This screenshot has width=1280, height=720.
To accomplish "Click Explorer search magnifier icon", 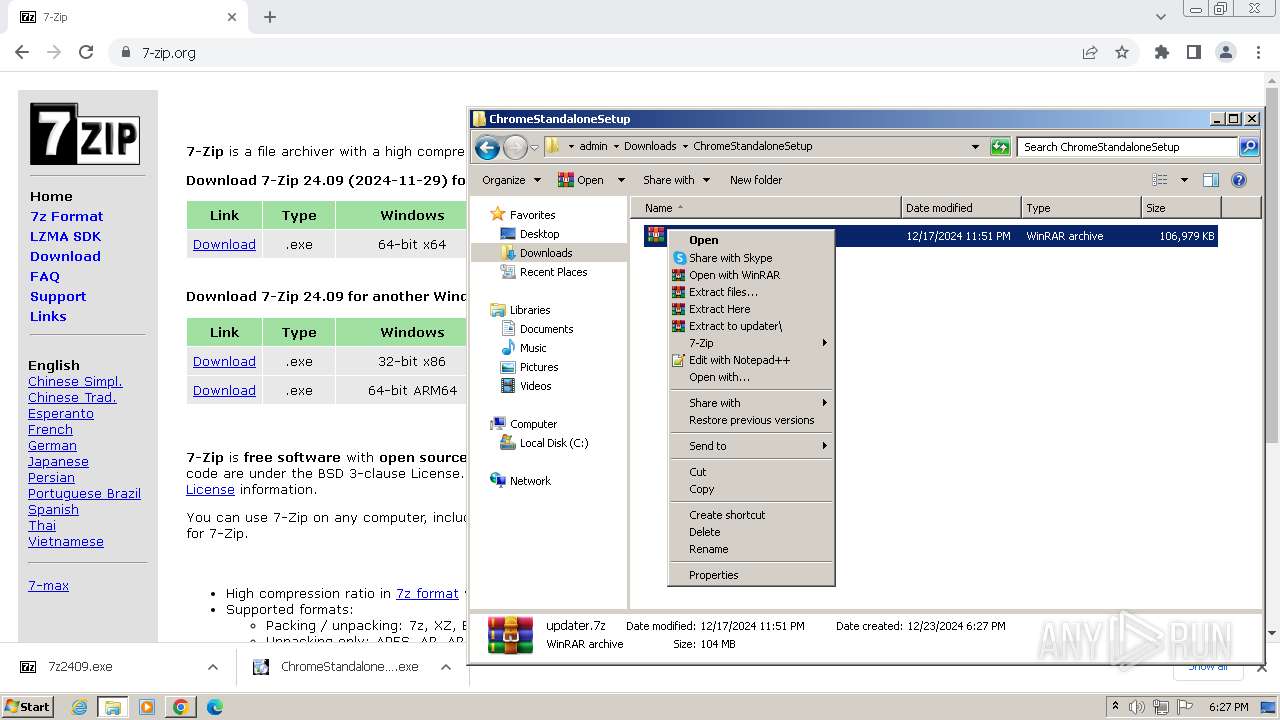I will 1249,147.
